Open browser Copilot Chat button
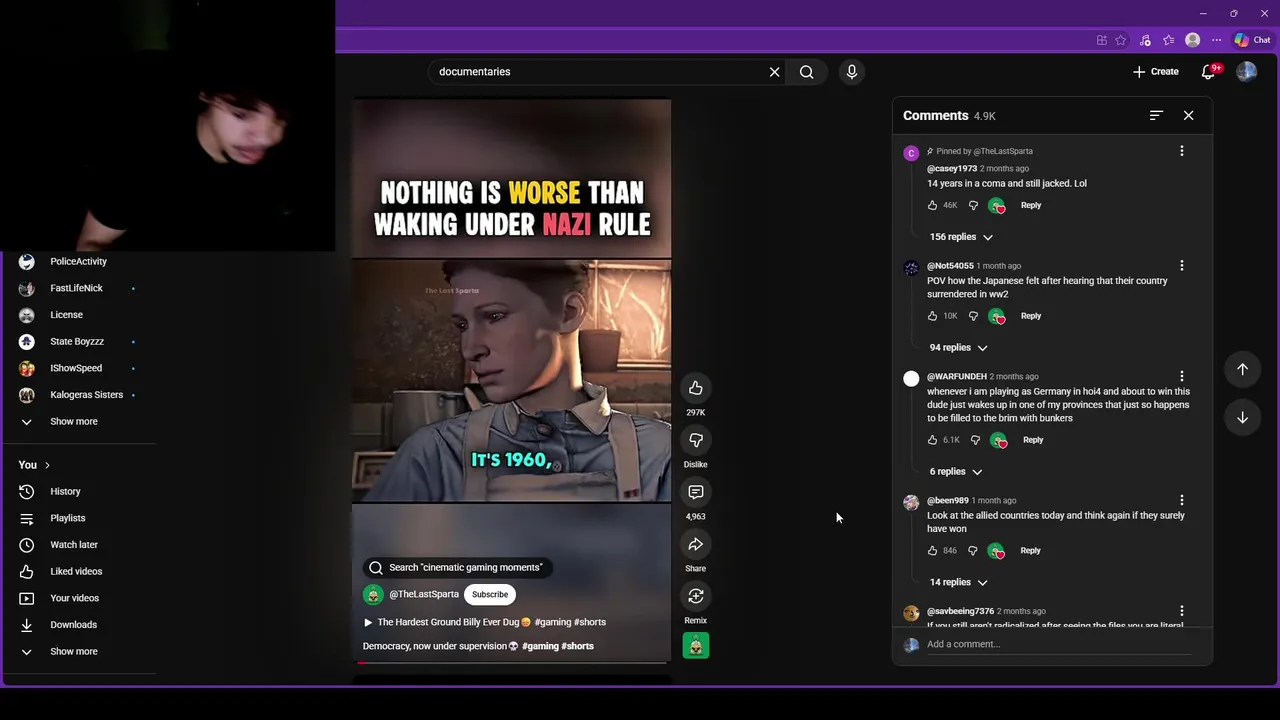This screenshot has width=1280, height=720. point(1253,40)
